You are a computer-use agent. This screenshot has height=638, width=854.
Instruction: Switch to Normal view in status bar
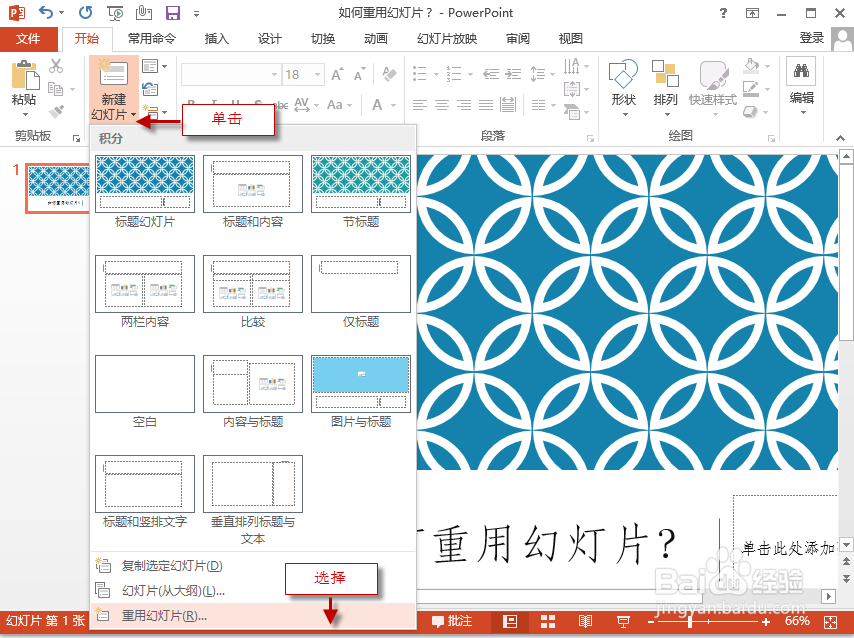coord(510,621)
